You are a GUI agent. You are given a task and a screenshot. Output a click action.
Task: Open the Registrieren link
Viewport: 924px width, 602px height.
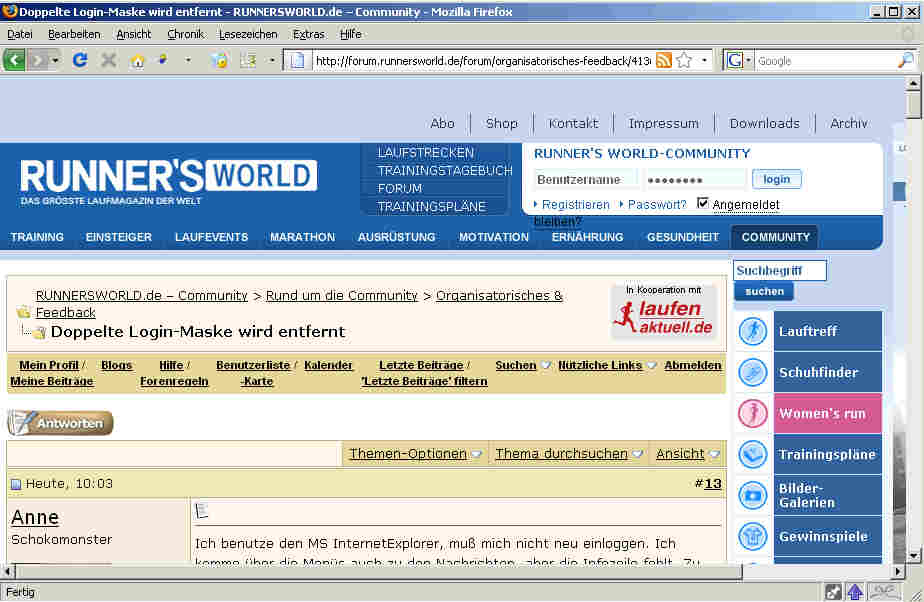[575, 204]
